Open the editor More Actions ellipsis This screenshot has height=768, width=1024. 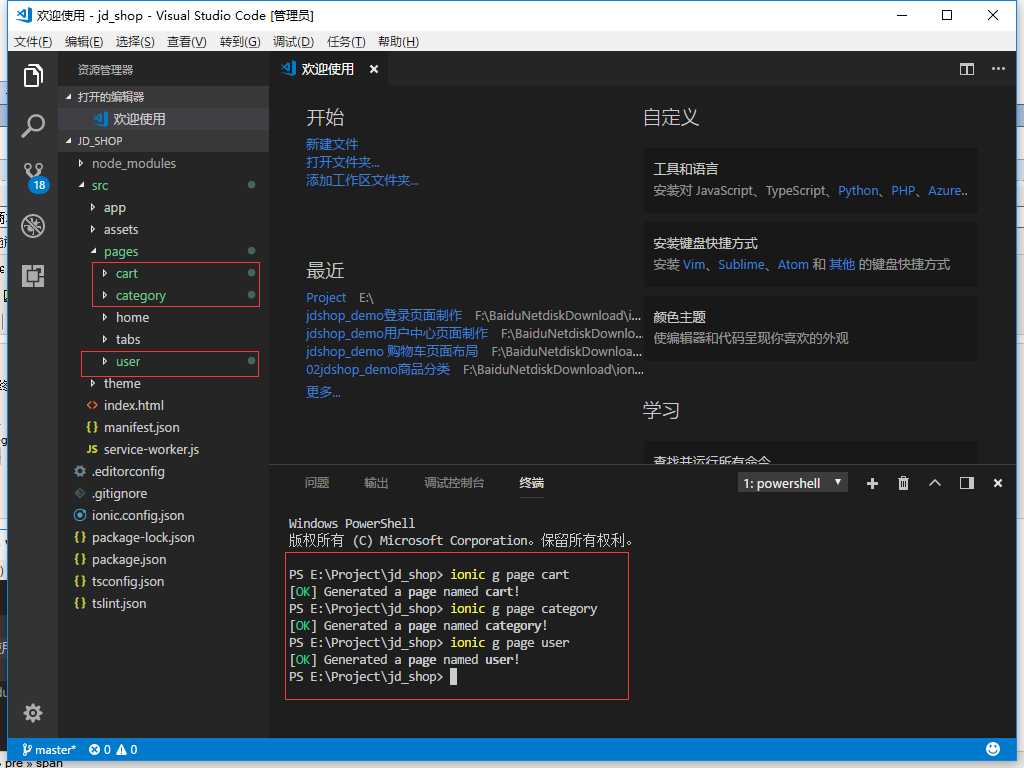[998, 69]
